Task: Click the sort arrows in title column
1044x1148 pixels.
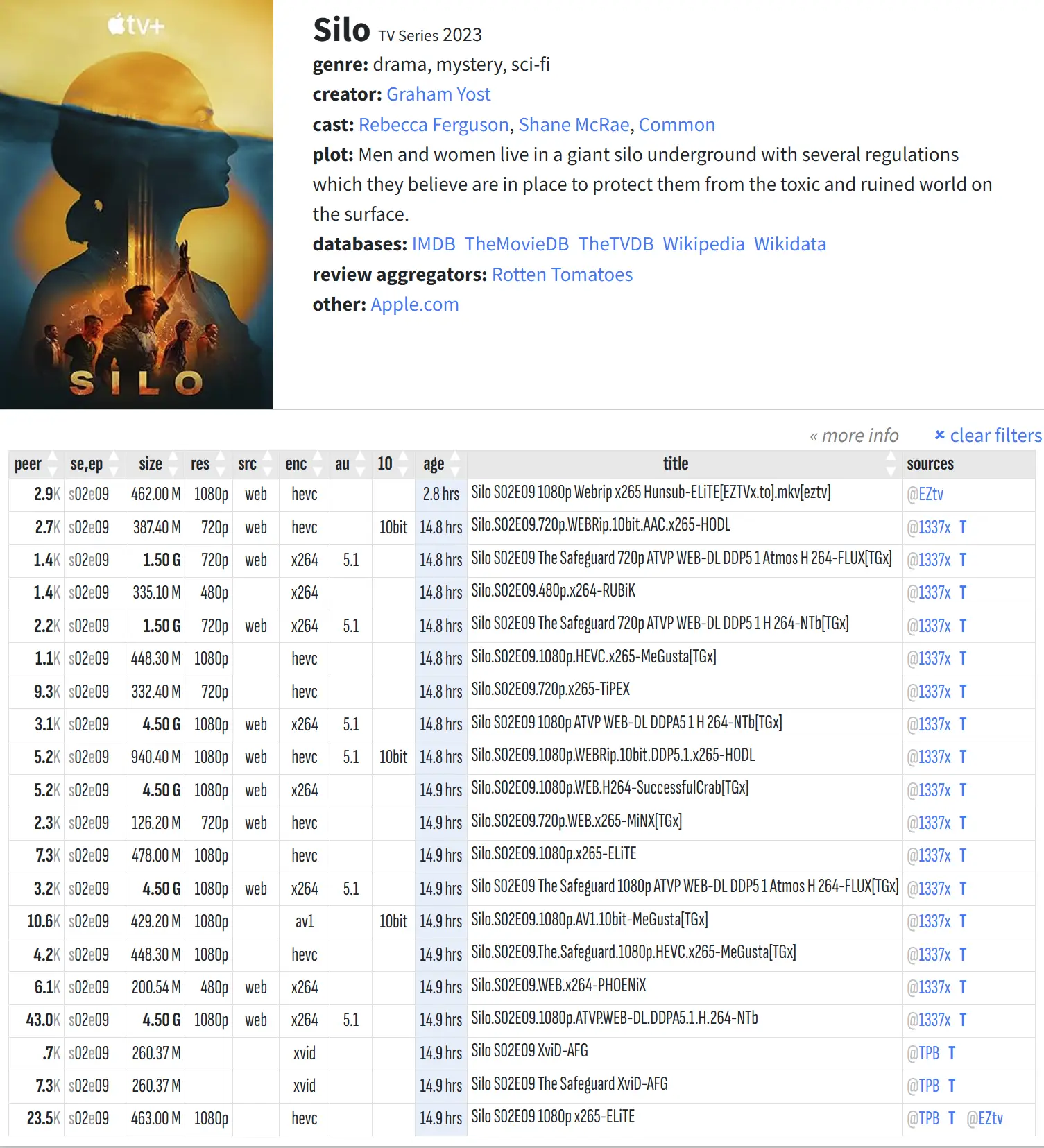Action: [x=891, y=464]
